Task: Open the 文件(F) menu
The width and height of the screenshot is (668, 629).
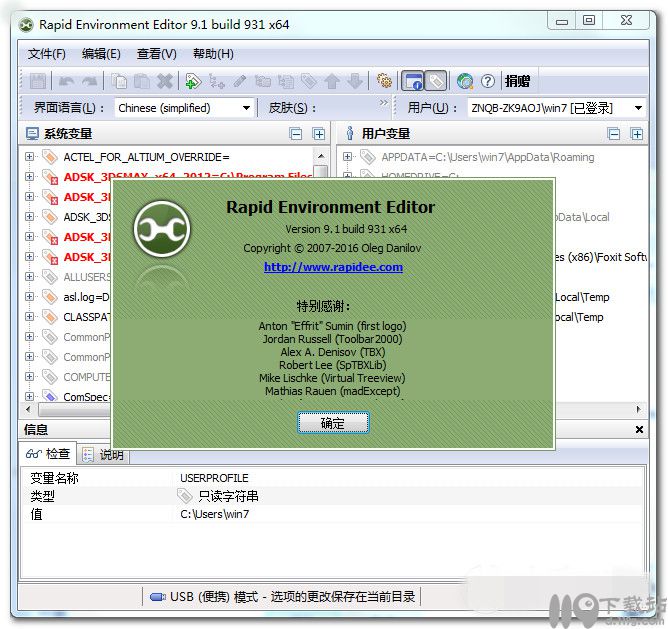Action: [x=47, y=54]
